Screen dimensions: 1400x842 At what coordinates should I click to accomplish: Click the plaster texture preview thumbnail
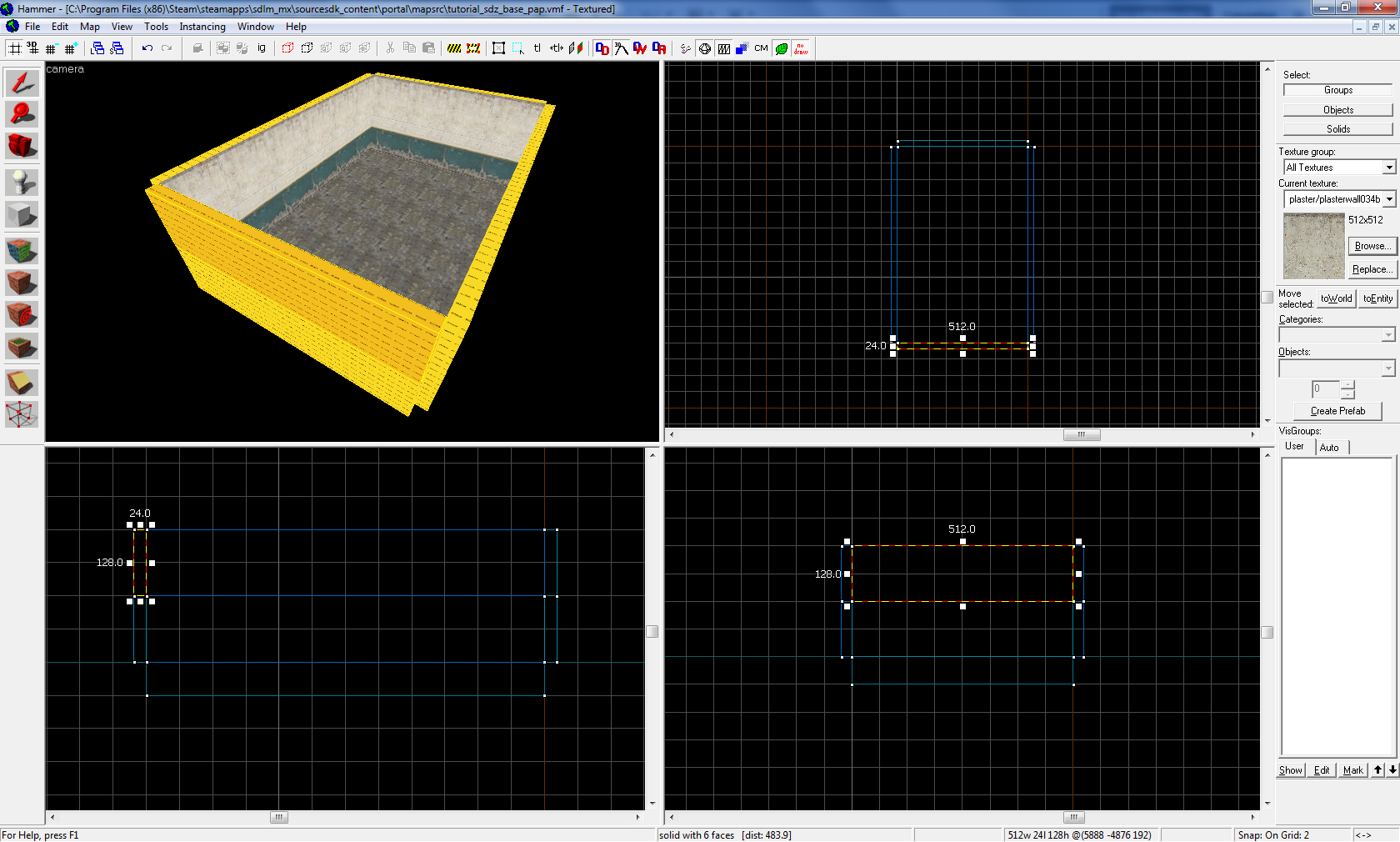[x=1313, y=246]
